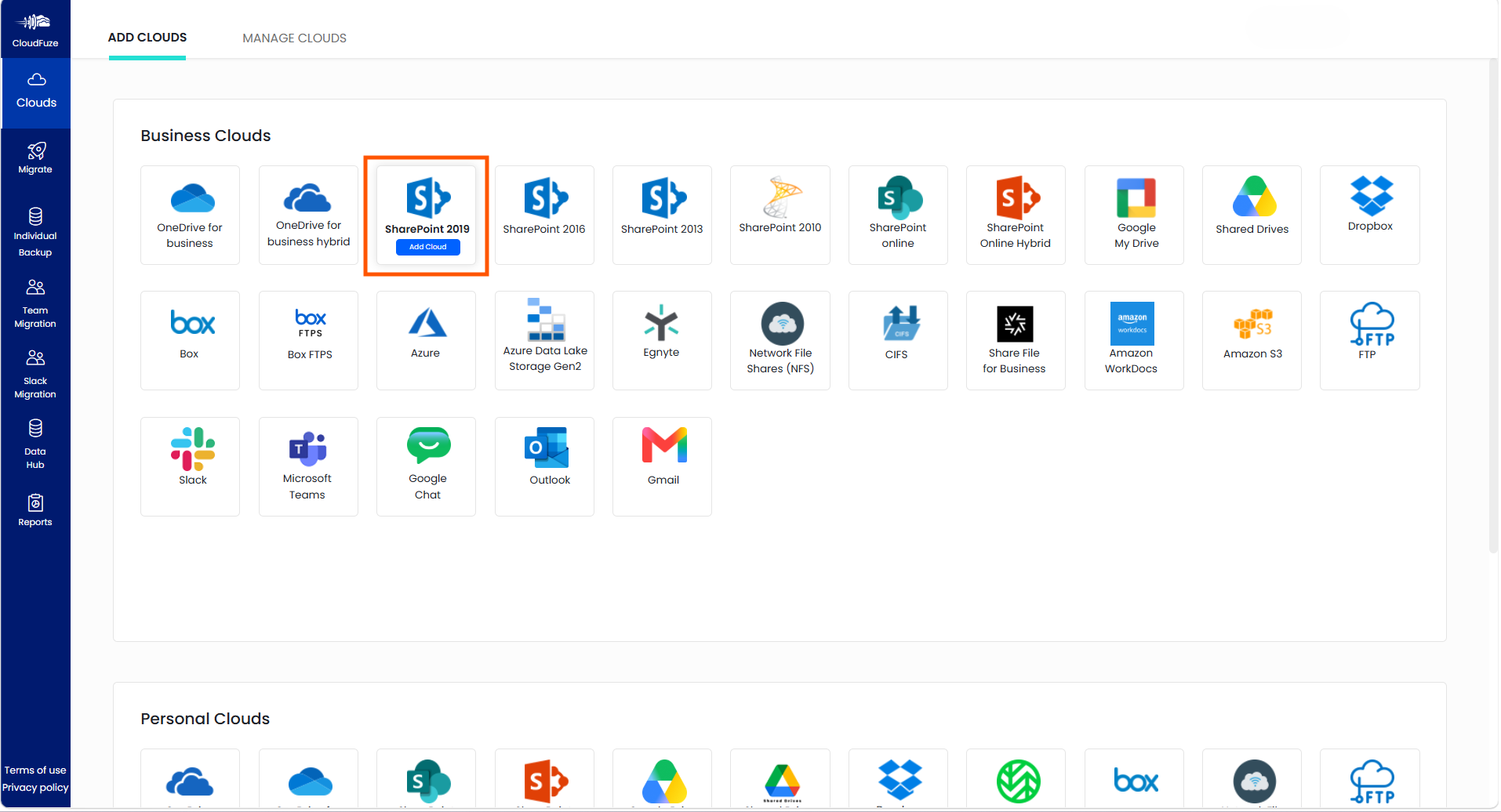Select SharePoint Online Hybrid cloud
Screen dimensions: 1501x812
point(1016,215)
